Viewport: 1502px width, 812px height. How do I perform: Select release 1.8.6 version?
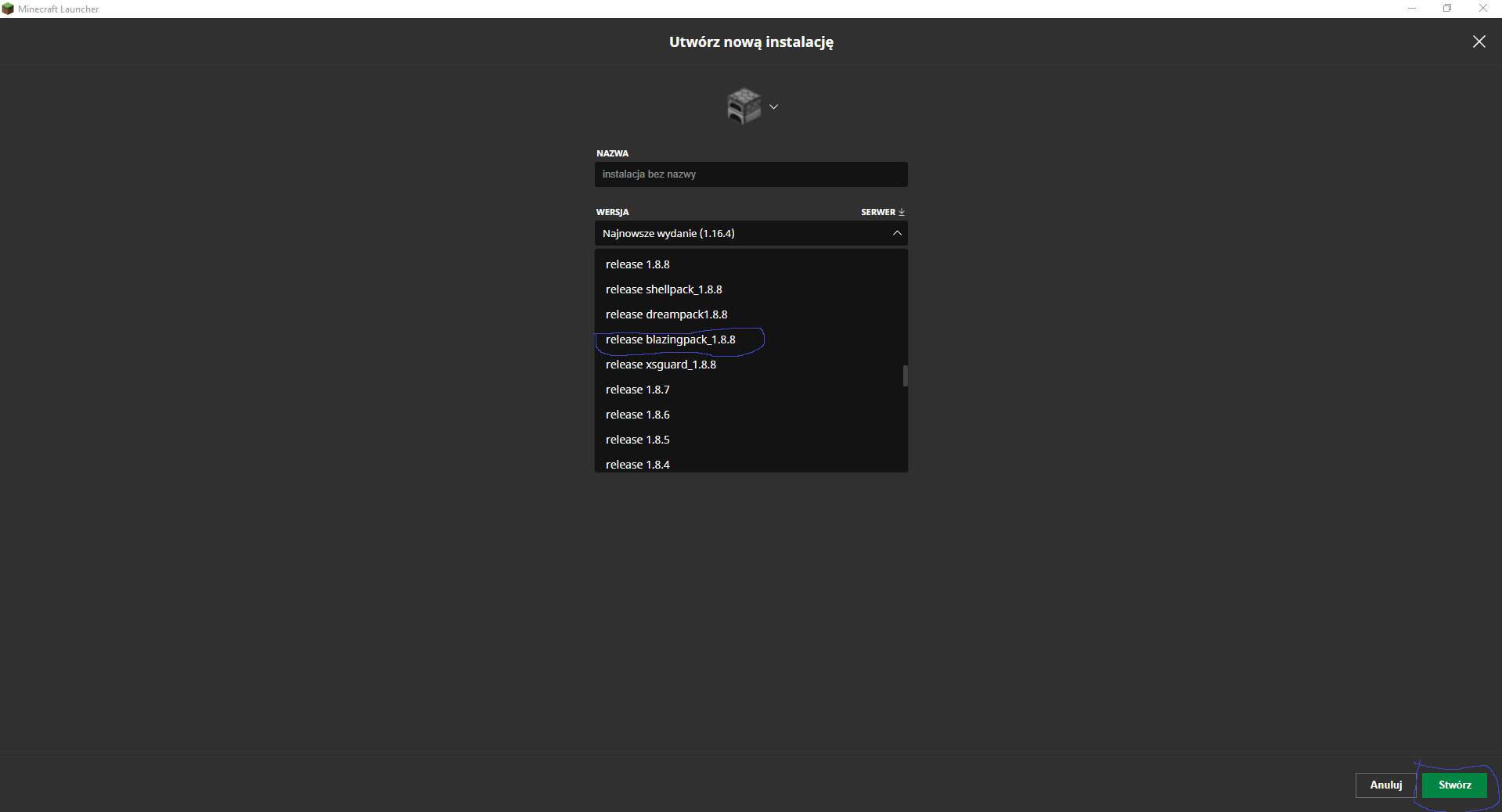click(751, 415)
